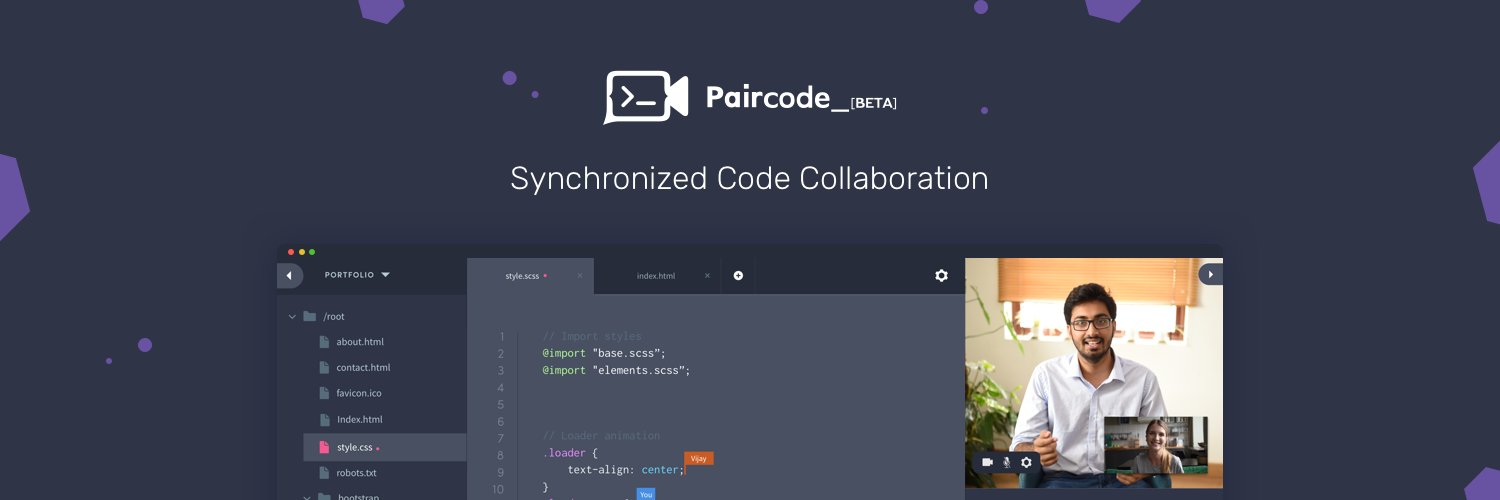Add a new tab with plus icon
The height and width of the screenshot is (500, 1500).
click(738, 276)
